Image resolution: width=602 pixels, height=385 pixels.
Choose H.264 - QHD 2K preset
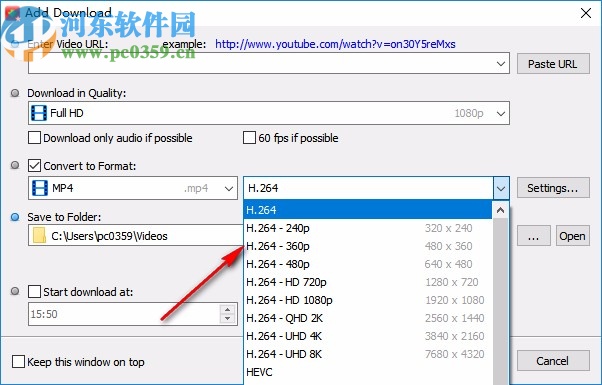tap(368, 318)
